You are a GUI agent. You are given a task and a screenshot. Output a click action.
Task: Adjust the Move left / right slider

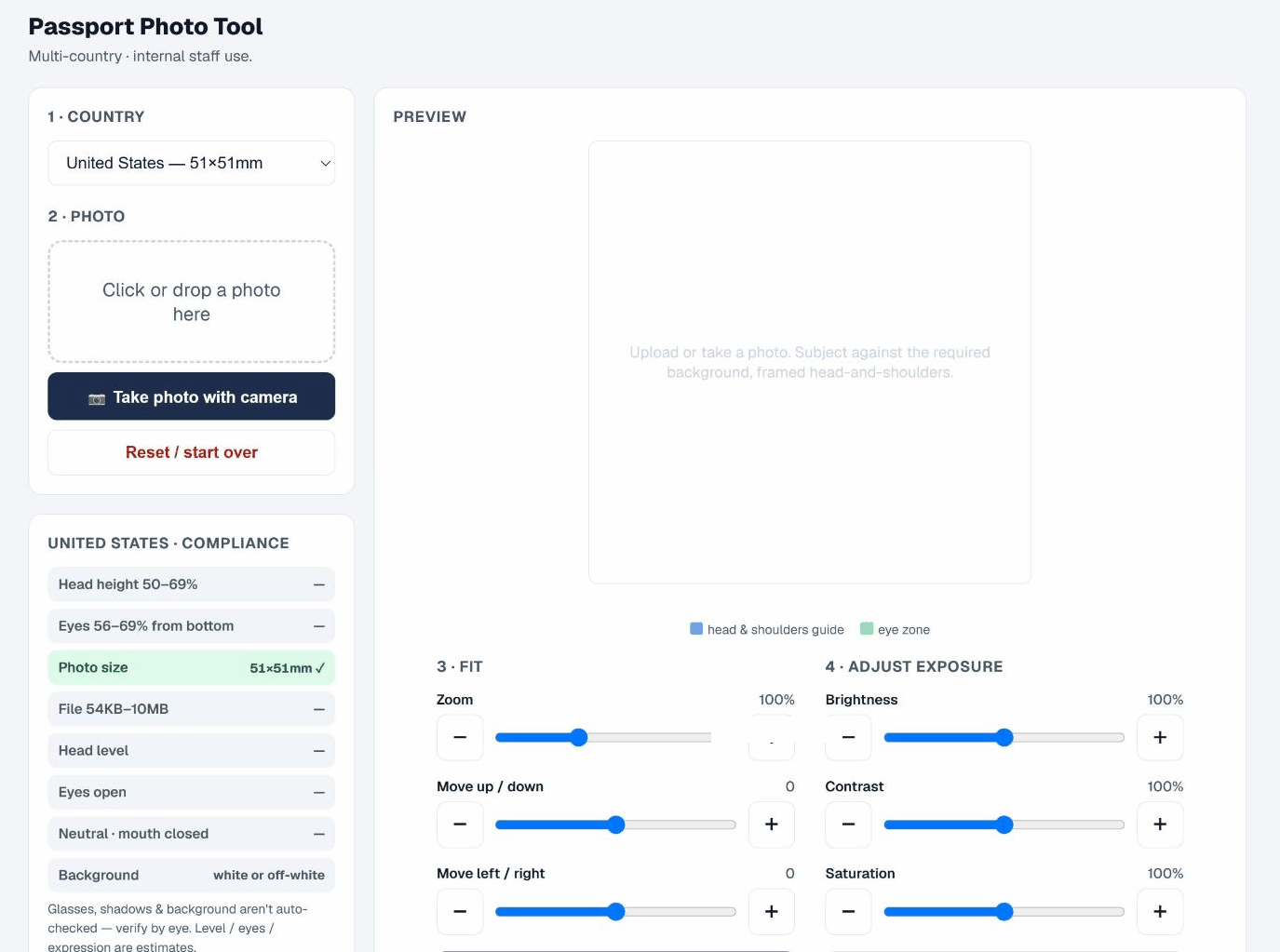pos(615,912)
